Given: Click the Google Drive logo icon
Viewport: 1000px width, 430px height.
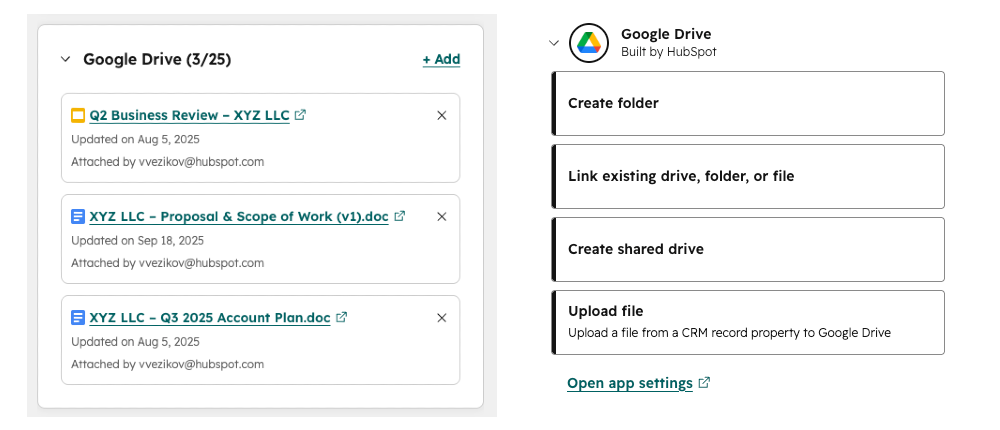Looking at the screenshot, I should click(x=589, y=43).
